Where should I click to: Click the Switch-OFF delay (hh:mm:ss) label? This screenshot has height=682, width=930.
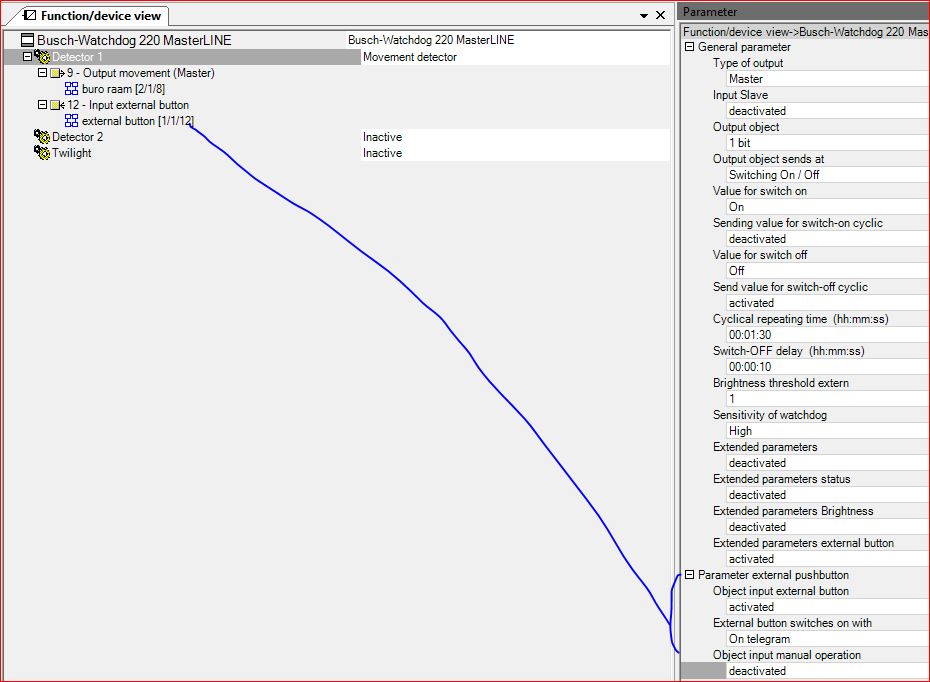(x=789, y=351)
